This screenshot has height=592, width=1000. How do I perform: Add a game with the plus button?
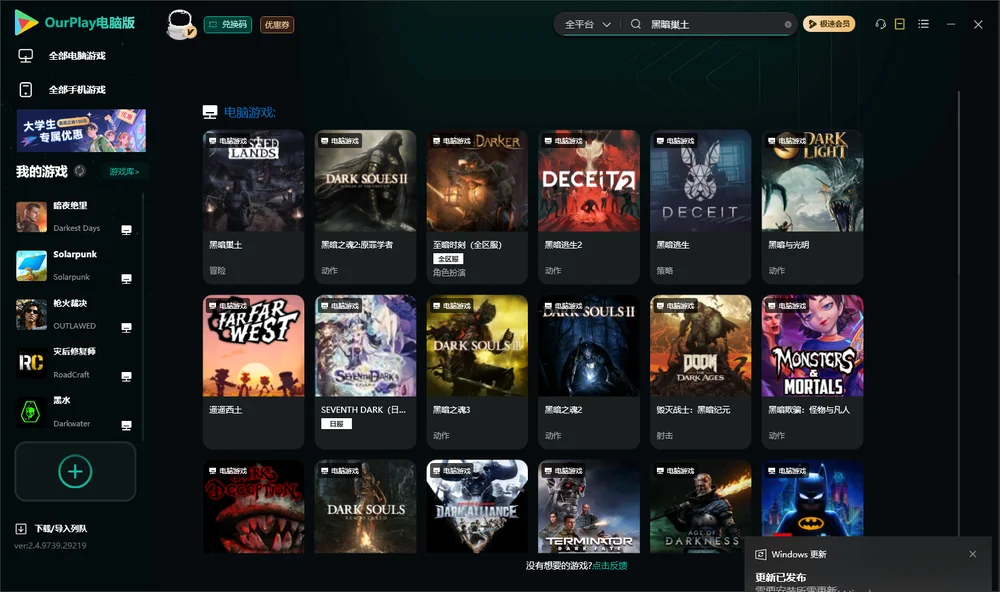point(75,471)
